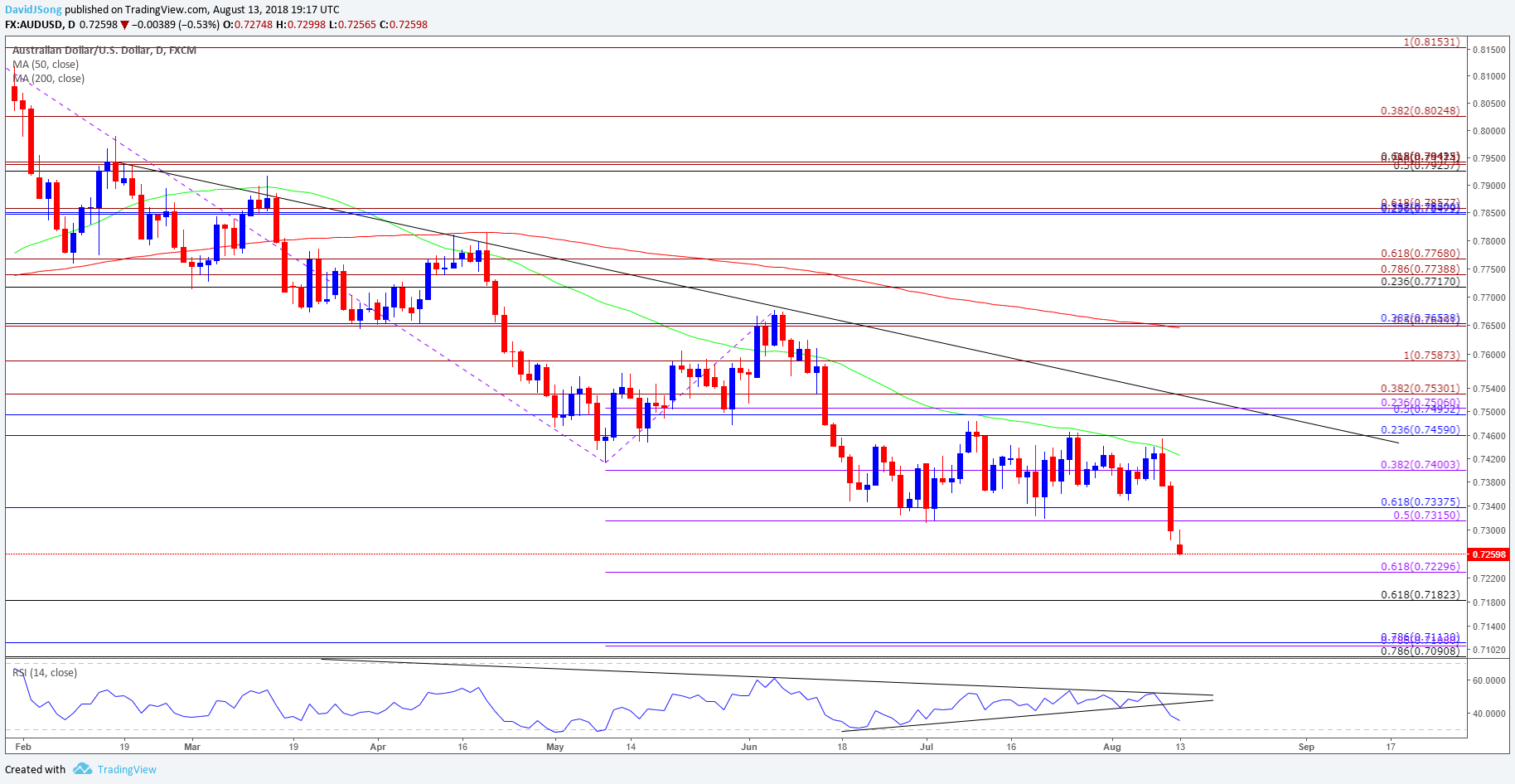Select the 0.382(0.80248) Fibonacci label
This screenshot has width=1515, height=784.
pos(1421,110)
